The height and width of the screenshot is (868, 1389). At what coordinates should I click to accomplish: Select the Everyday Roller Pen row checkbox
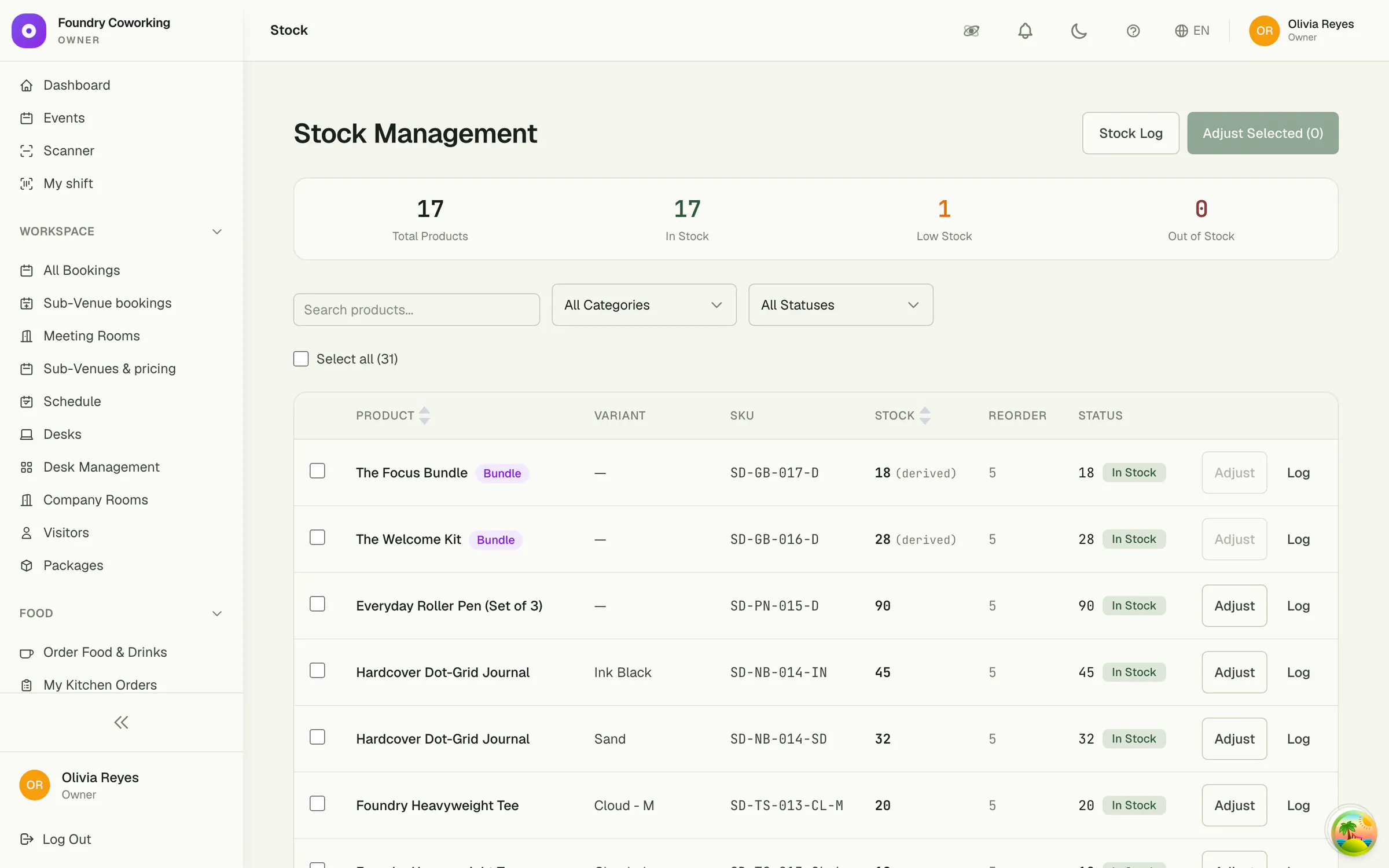click(x=317, y=604)
